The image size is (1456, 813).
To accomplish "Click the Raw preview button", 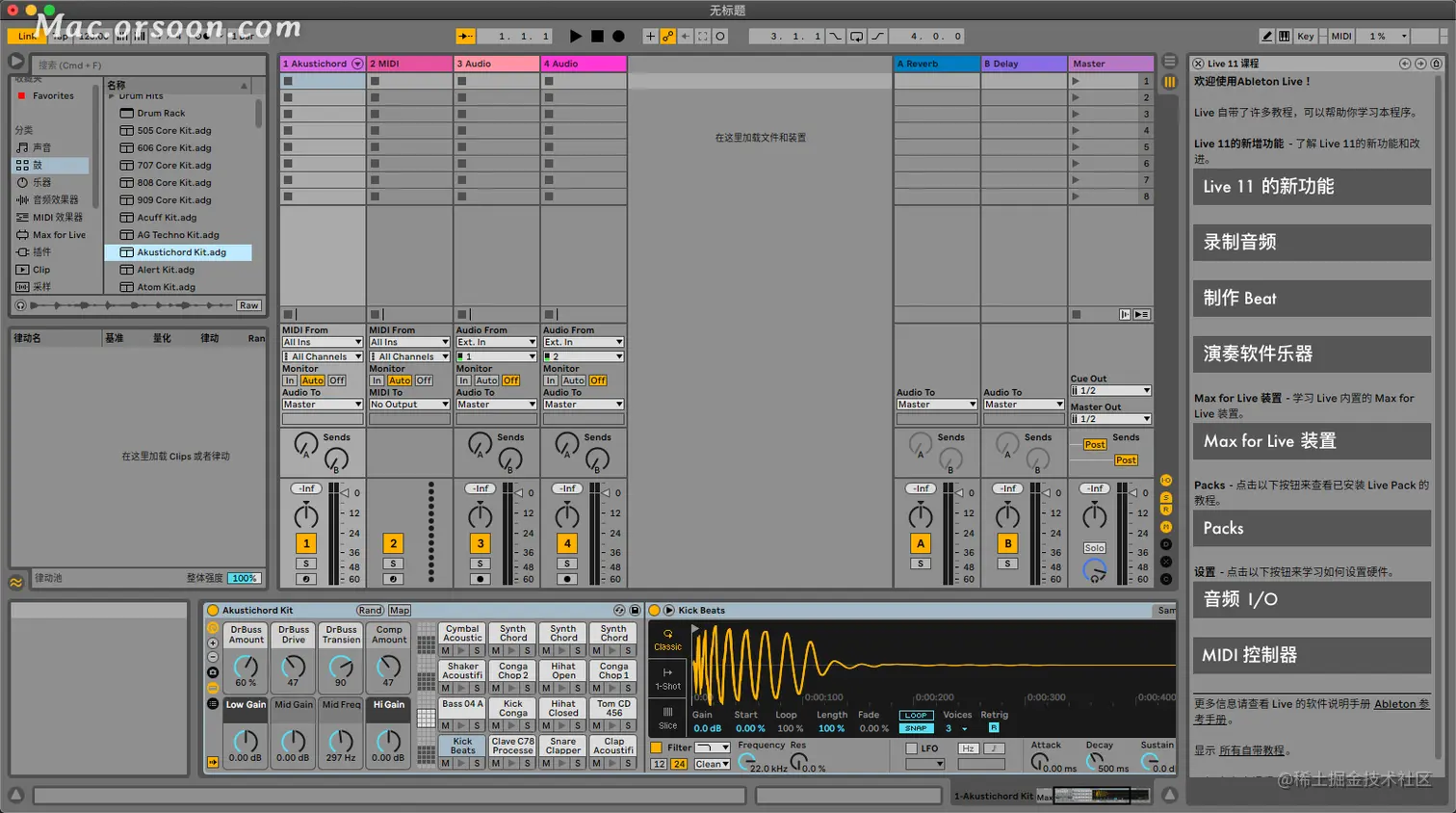I will click(248, 305).
